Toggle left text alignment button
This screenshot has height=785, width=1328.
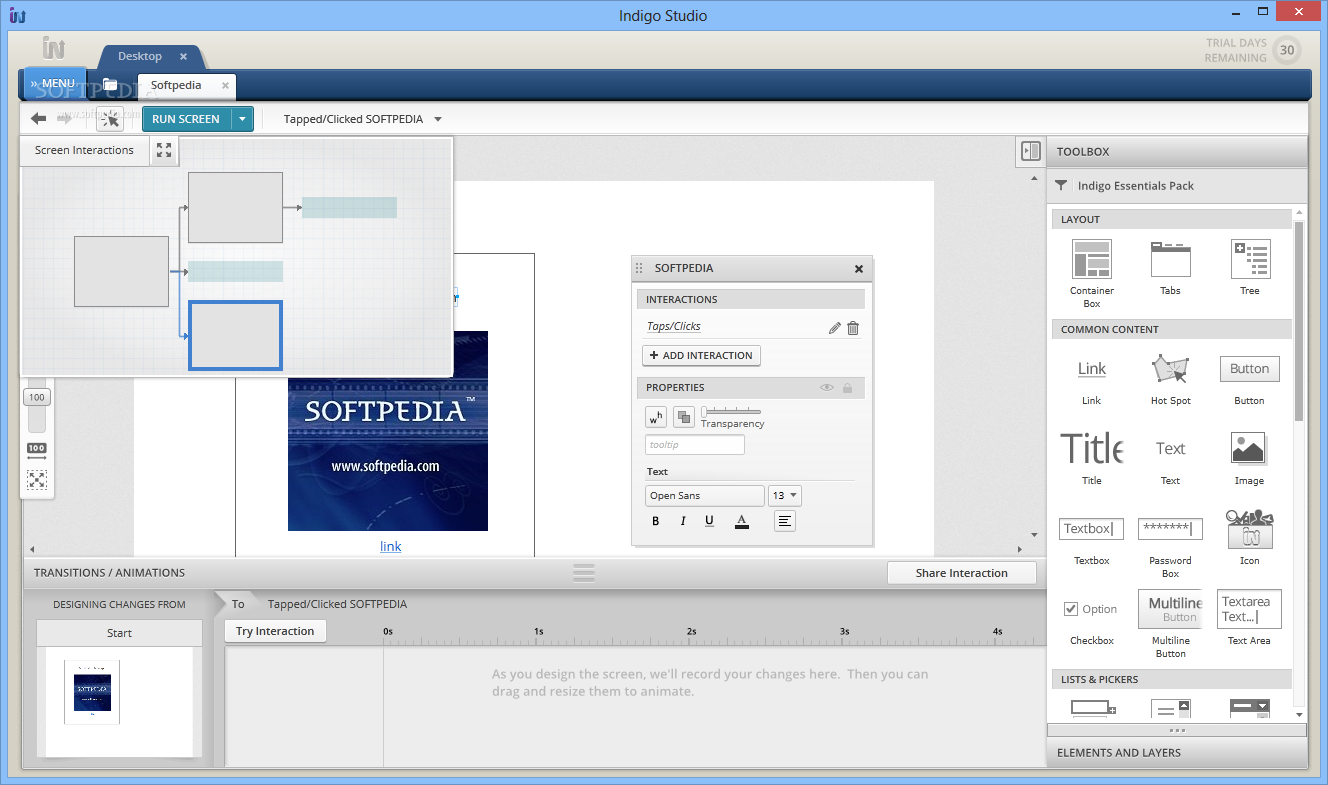click(785, 521)
